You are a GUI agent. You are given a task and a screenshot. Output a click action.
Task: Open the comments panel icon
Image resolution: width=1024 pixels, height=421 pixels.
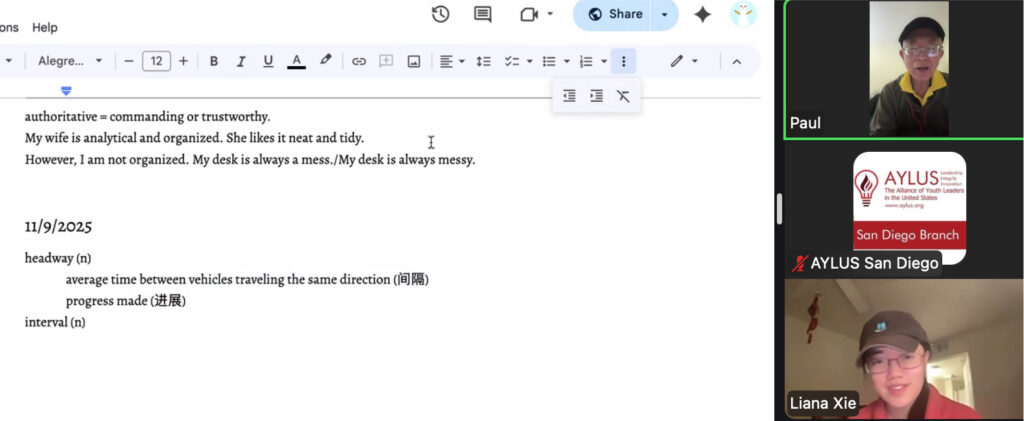482,14
